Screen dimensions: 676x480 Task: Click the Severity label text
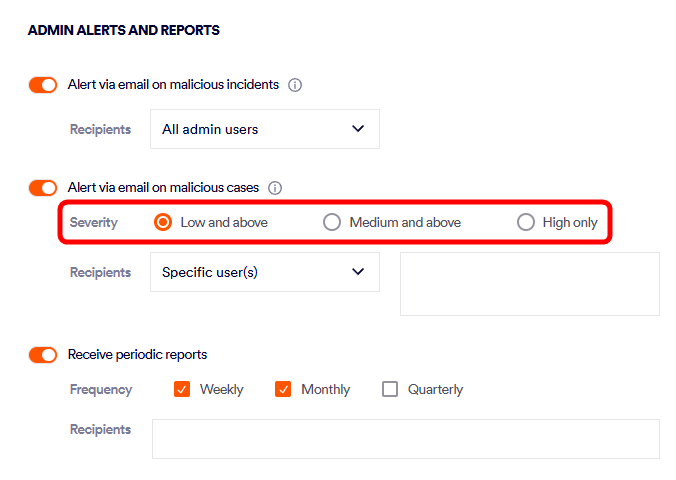(93, 222)
